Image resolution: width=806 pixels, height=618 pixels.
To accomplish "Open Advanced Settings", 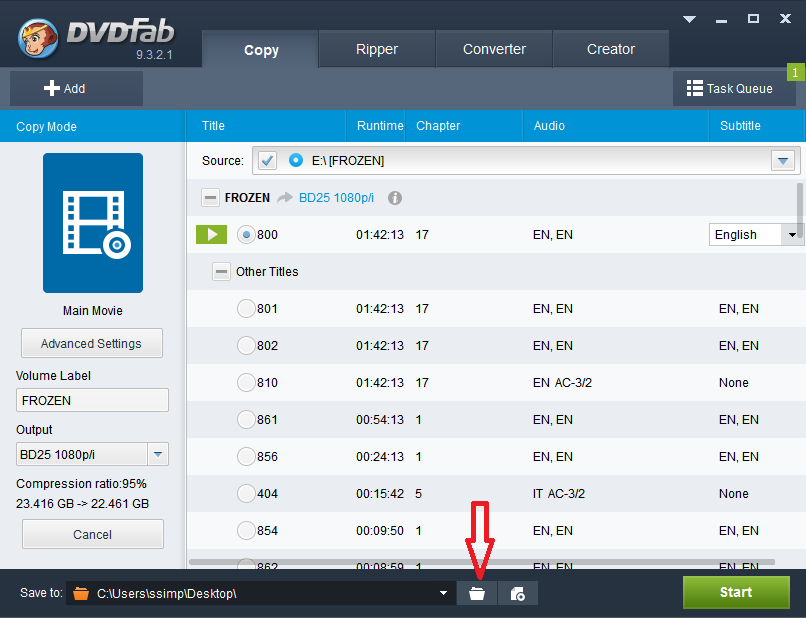I will [x=91, y=343].
